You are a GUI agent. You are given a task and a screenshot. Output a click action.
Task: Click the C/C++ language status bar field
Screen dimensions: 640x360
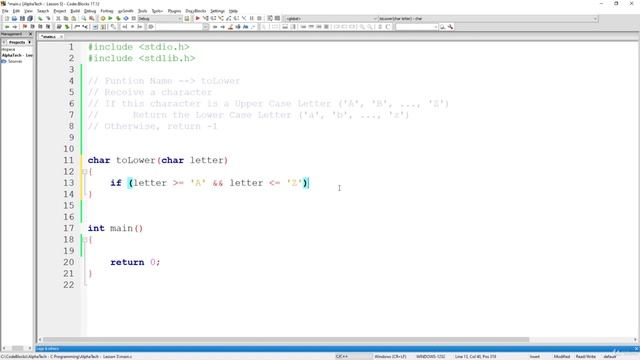click(342, 356)
